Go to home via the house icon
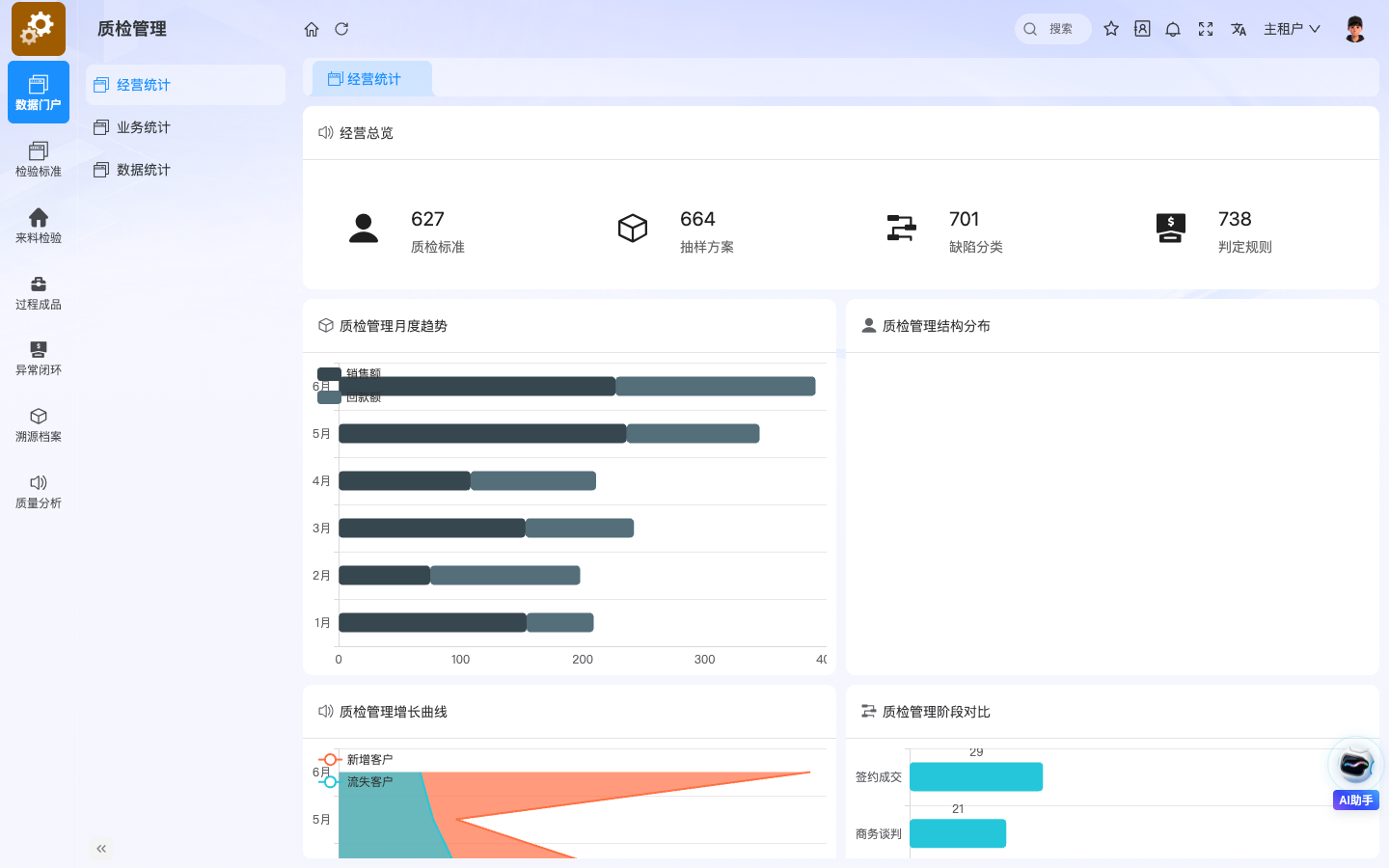Image resolution: width=1389 pixels, height=868 pixels. [x=312, y=29]
